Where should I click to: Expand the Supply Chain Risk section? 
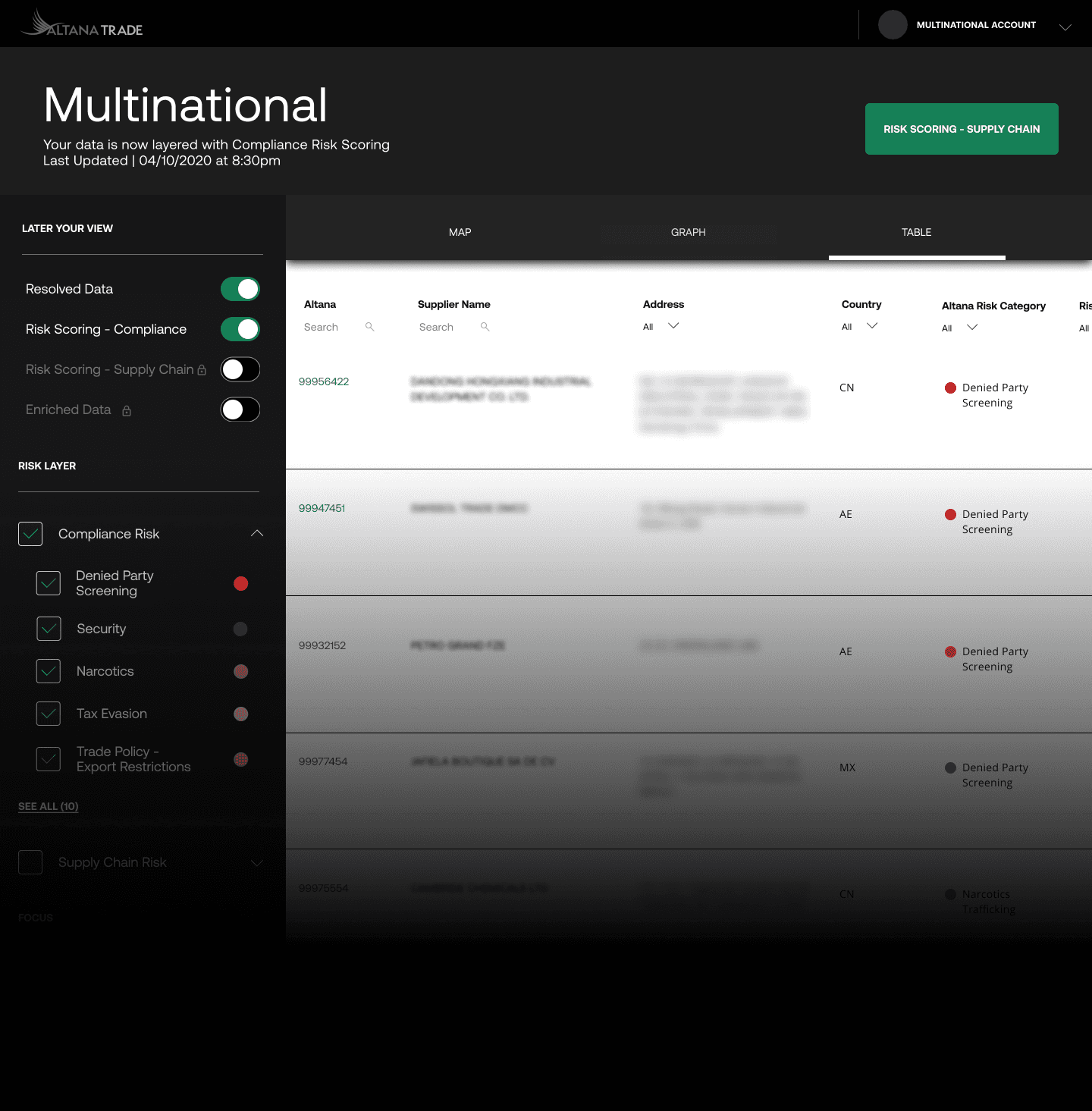click(x=257, y=863)
